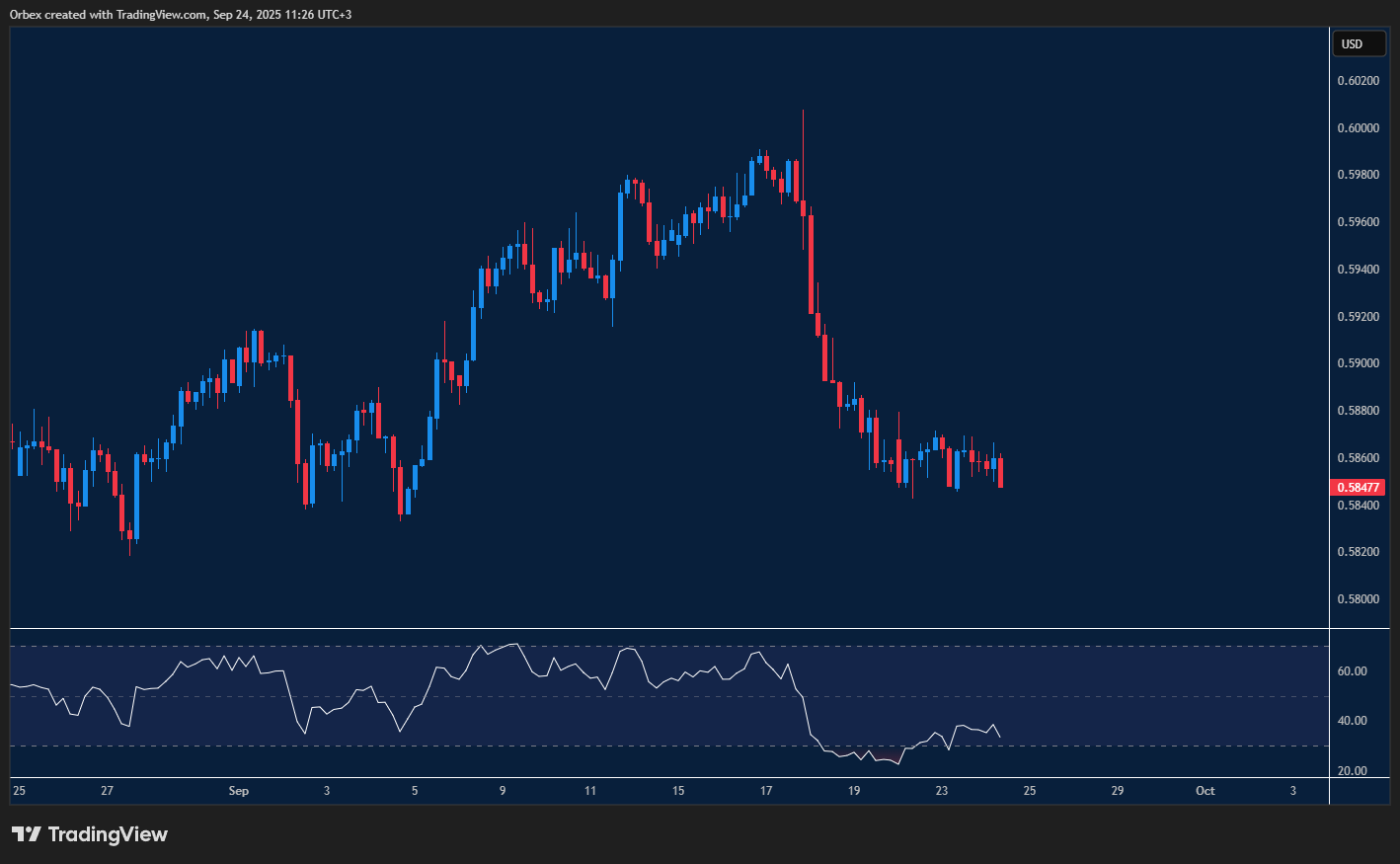Click the TradingView logo icon
This screenshot has height=864, width=1400.
click(x=27, y=834)
